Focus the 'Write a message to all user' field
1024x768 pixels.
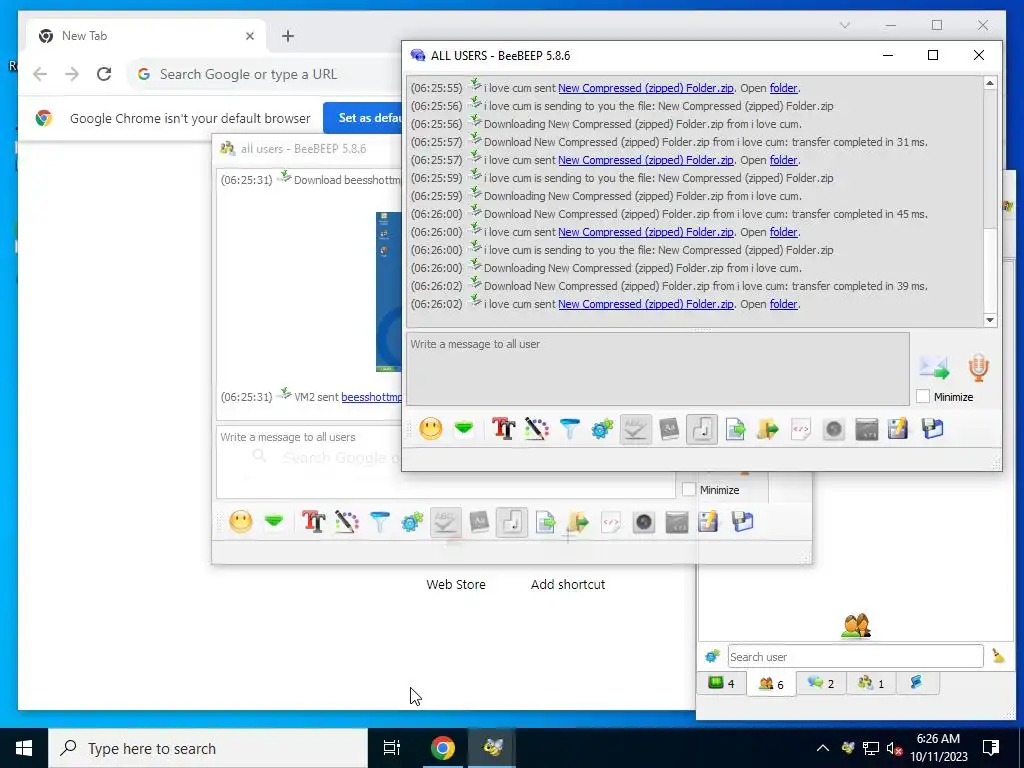tap(658, 369)
